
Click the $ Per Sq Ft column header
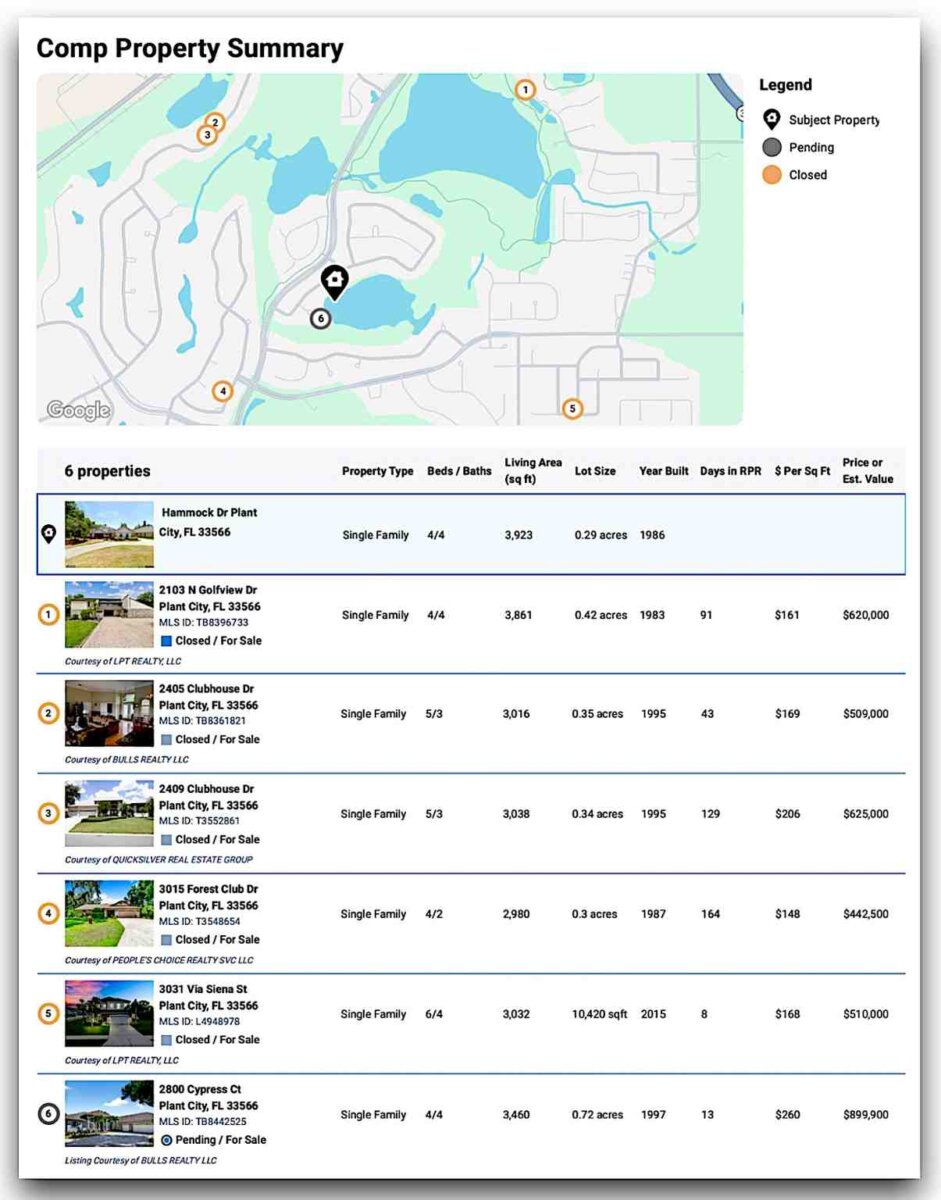(802, 471)
